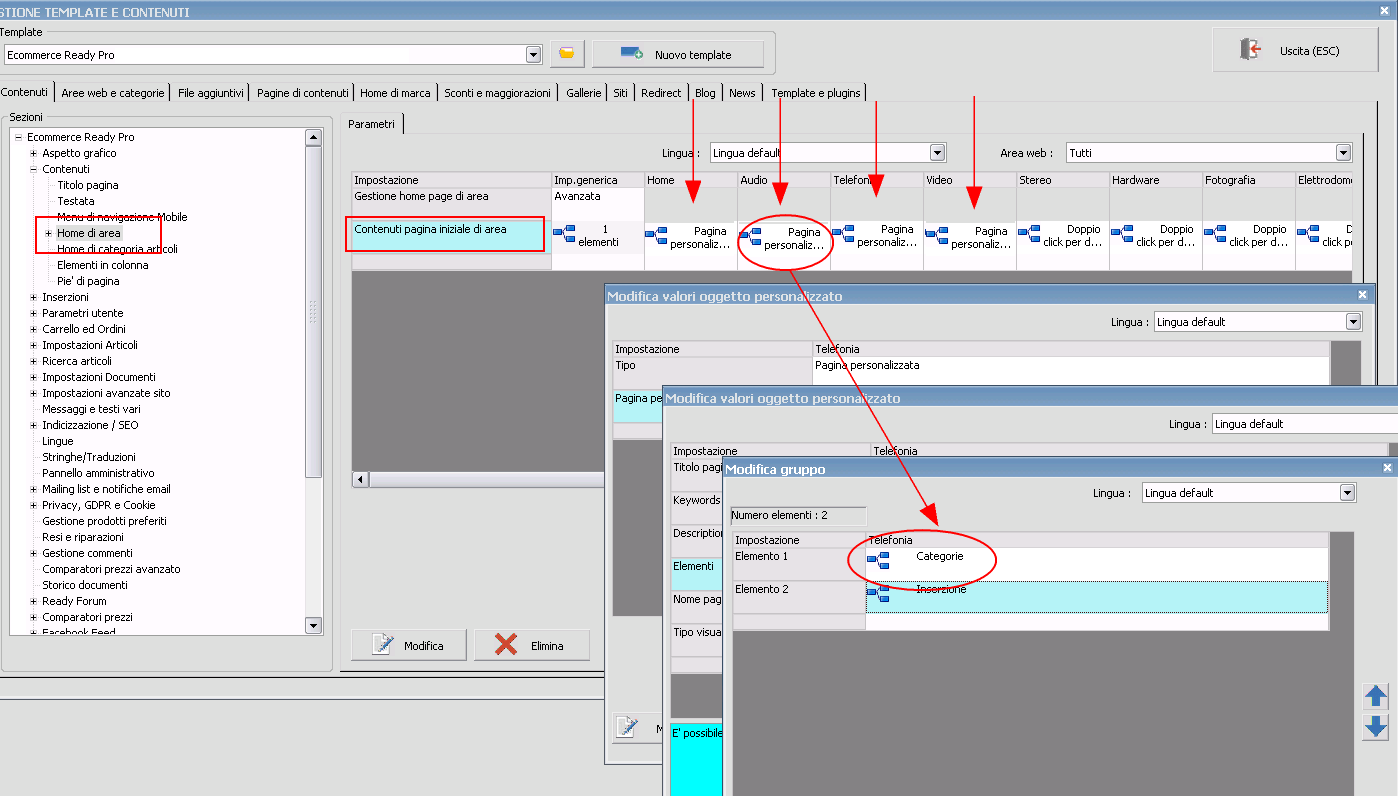The image size is (1398, 796).
Task: Select Inserzione in the Elemento 2 row
Action: [1097, 596]
